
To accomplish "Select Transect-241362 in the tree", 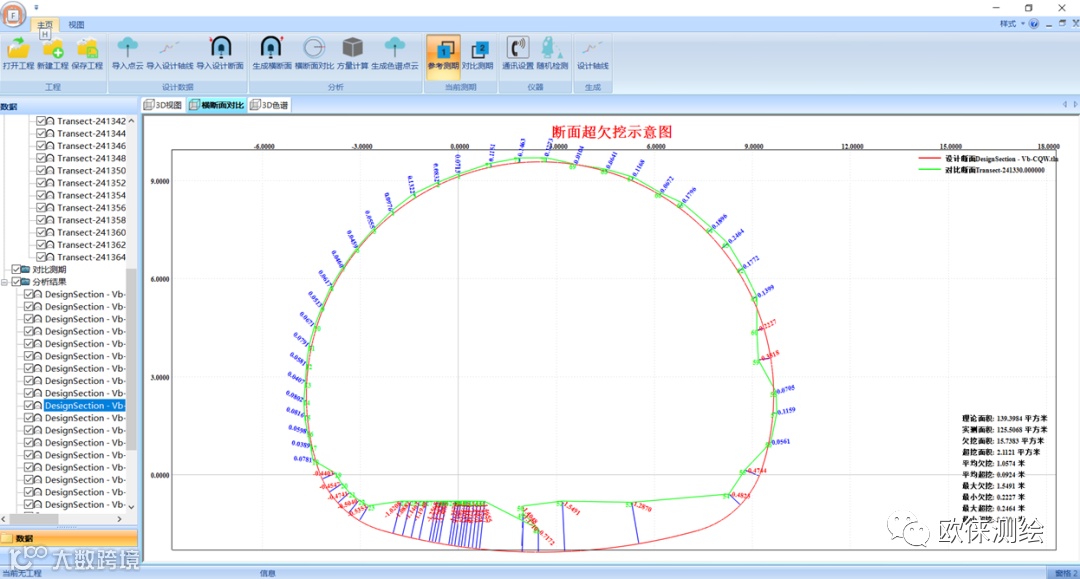I will click(91, 245).
